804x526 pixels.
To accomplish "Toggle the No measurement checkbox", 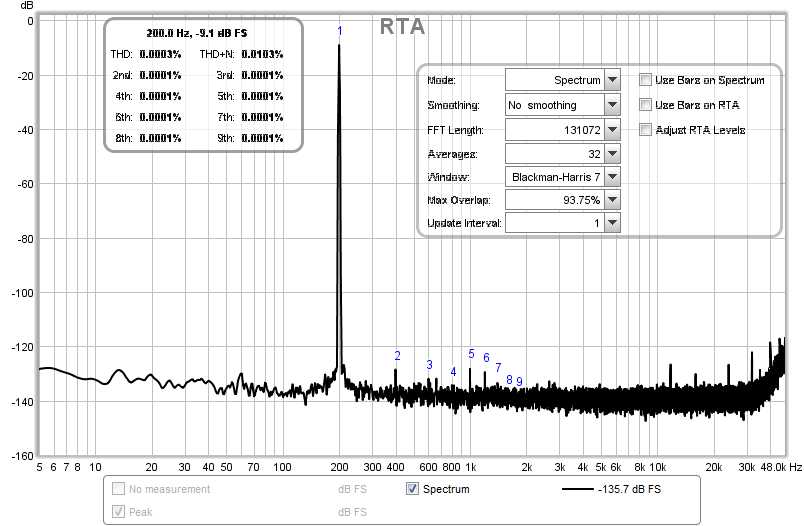I will click(x=118, y=489).
